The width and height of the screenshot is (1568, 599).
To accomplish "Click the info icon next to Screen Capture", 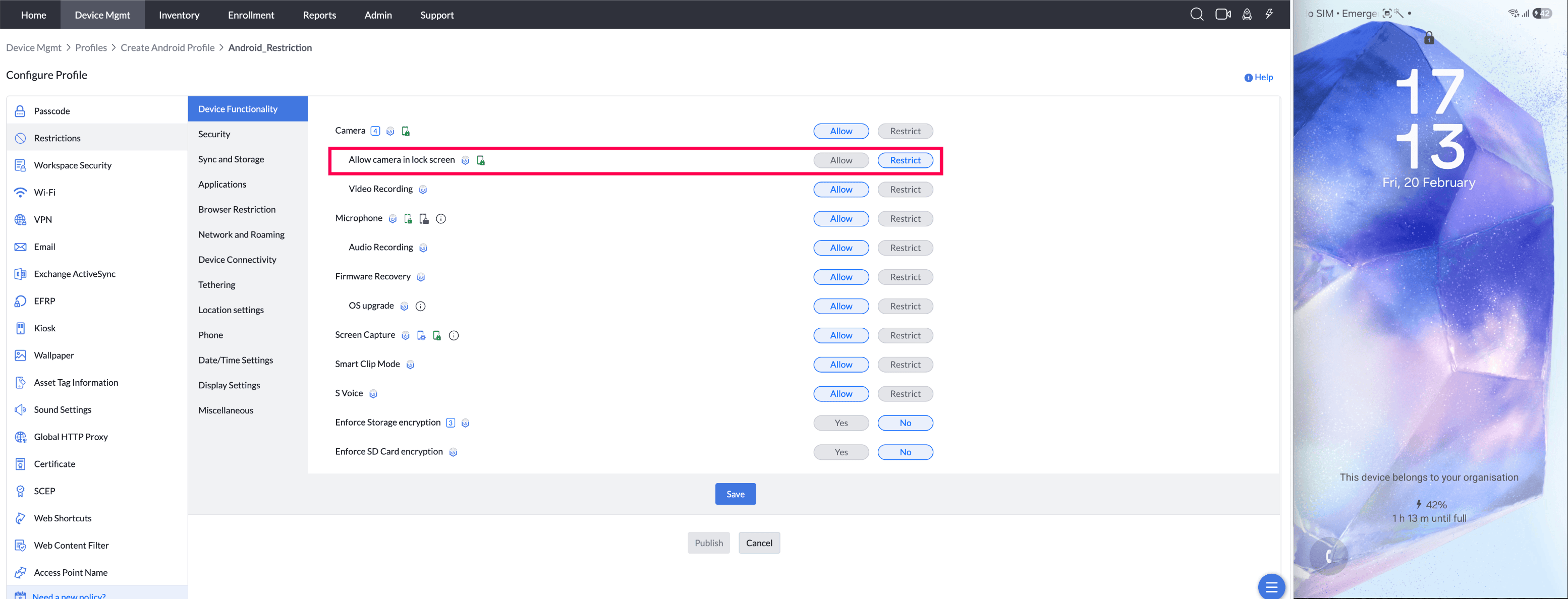I will click(x=454, y=336).
